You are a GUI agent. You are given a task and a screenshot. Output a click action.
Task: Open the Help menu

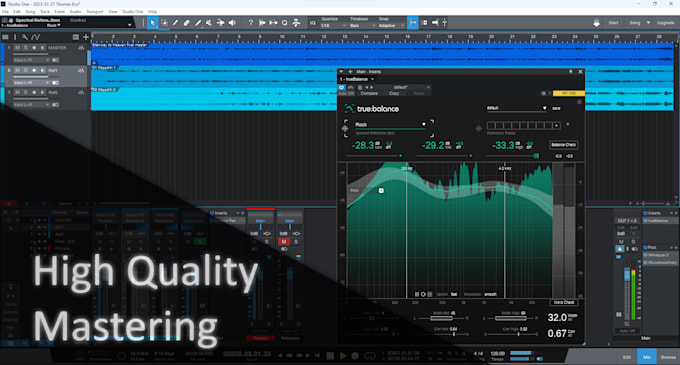pyautogui.click(x=152, y=12)
